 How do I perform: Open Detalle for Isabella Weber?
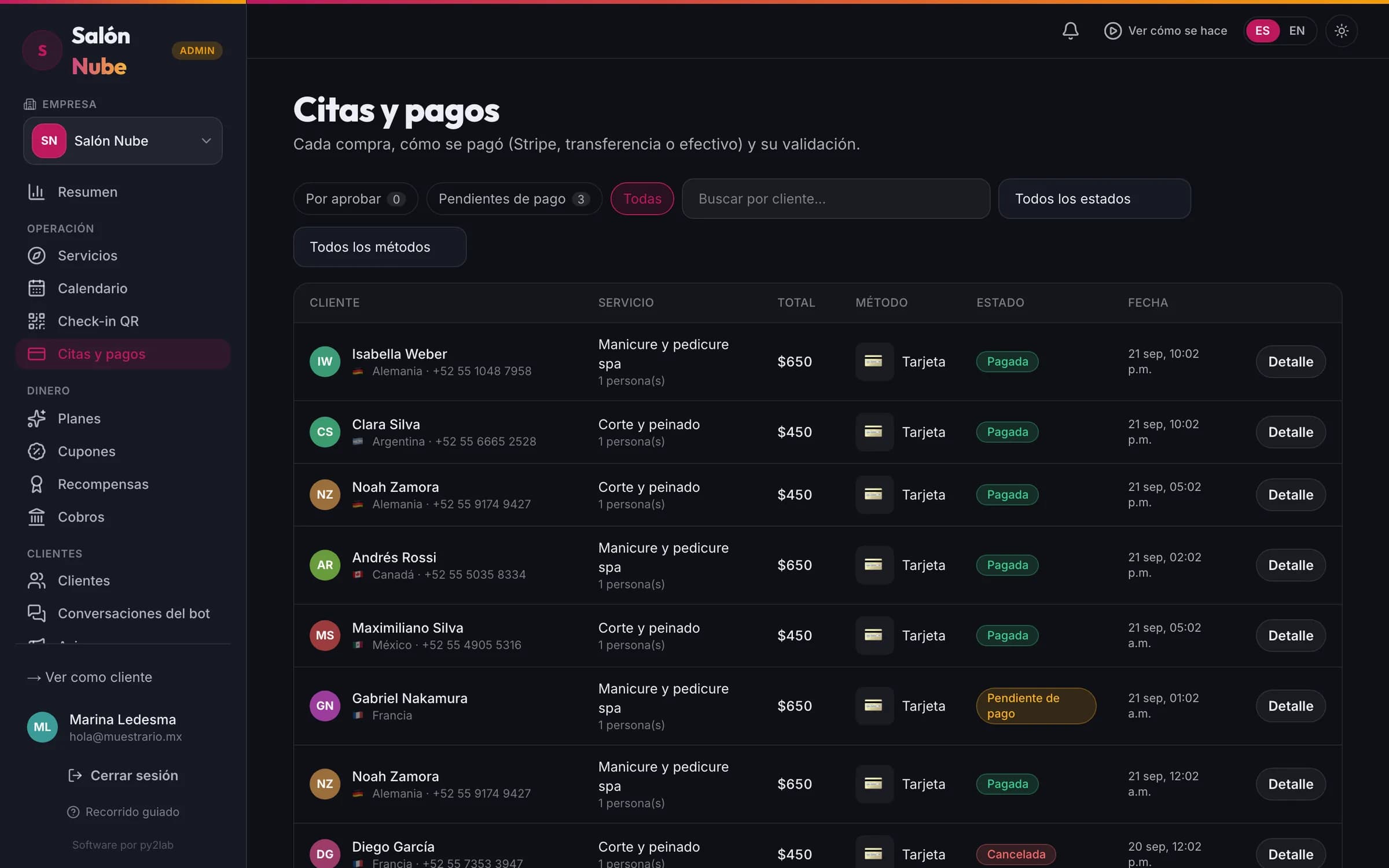[x=1290, y=362]
